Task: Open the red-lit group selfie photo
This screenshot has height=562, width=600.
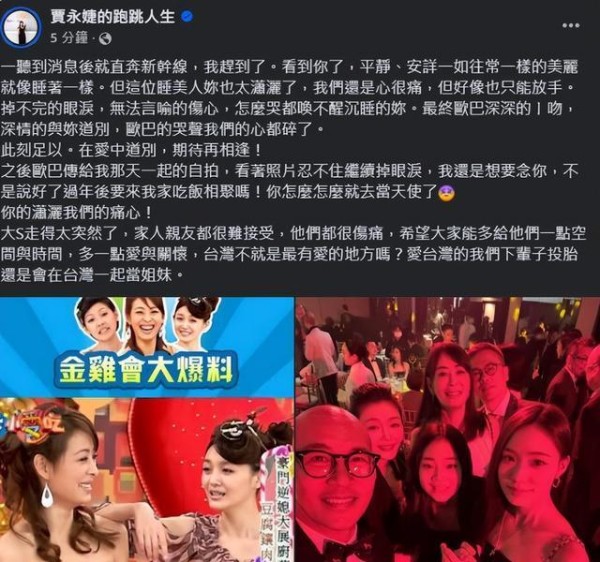Action: pyautogui.click(x=447, y=429)
